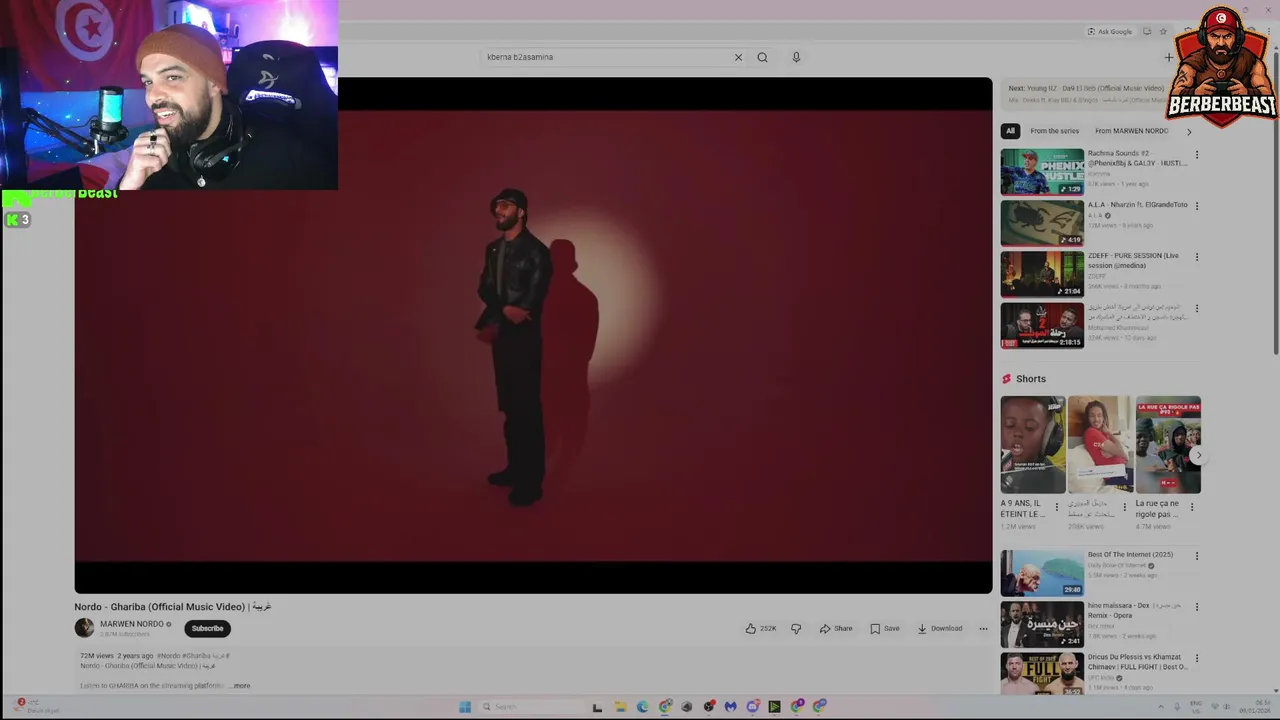Open ZDEFF PURE SESSION video title

point(1133,260)
